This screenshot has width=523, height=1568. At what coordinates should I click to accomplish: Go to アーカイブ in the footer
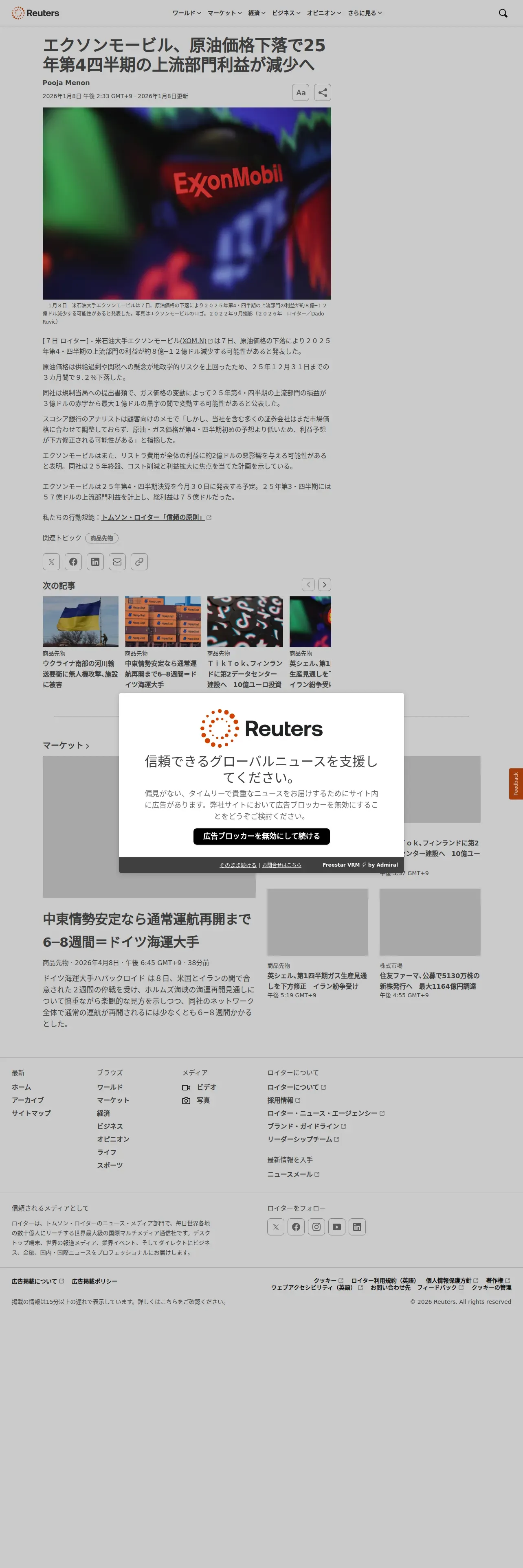[x=27, y=1101]
